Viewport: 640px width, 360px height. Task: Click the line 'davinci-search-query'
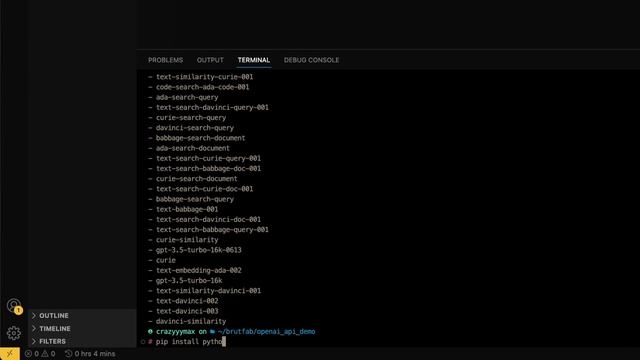[195, 128]
